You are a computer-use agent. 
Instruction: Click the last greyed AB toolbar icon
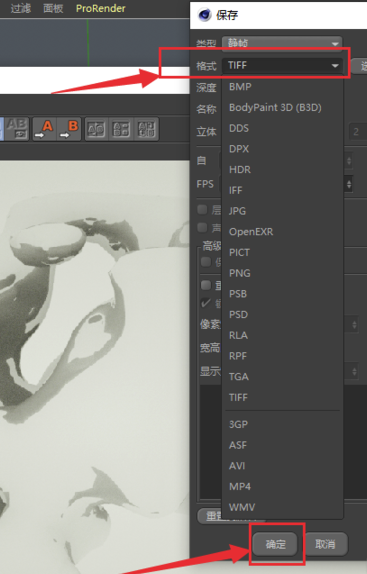[x=147, y=129]
